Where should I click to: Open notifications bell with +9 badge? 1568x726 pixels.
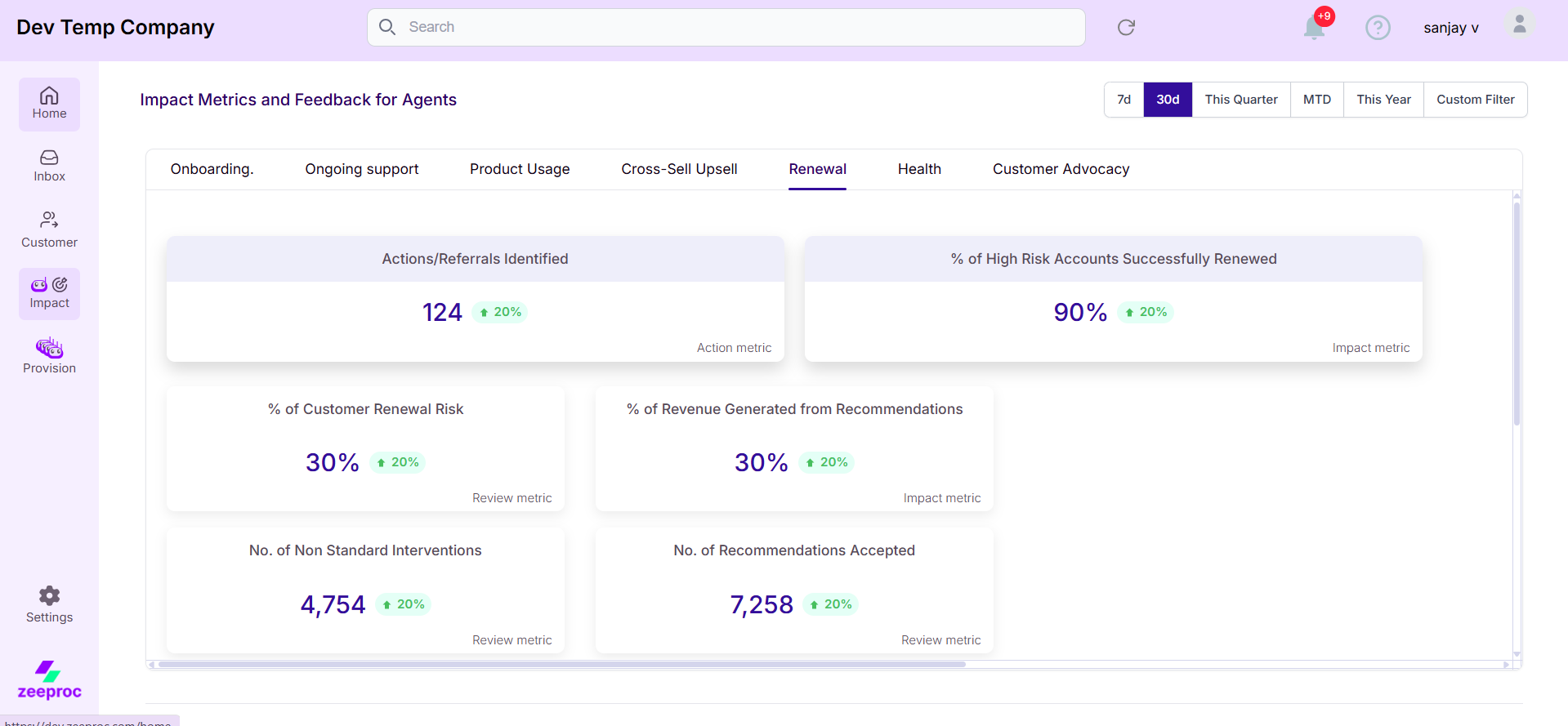[x=1314, y=28]
